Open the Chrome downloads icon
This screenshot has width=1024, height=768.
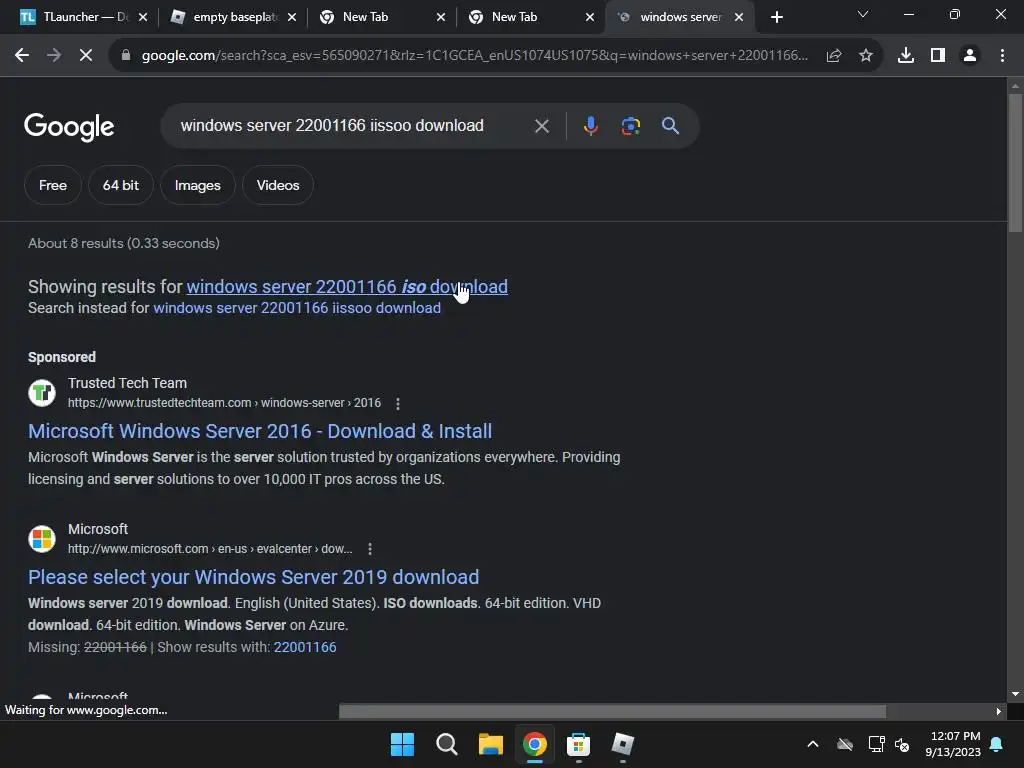pos(905,56)
